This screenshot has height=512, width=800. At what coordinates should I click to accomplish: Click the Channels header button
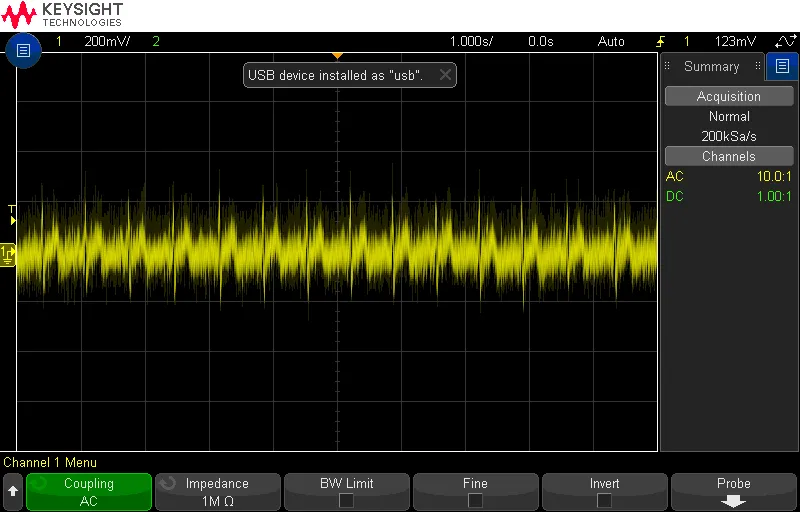[729, 156]
